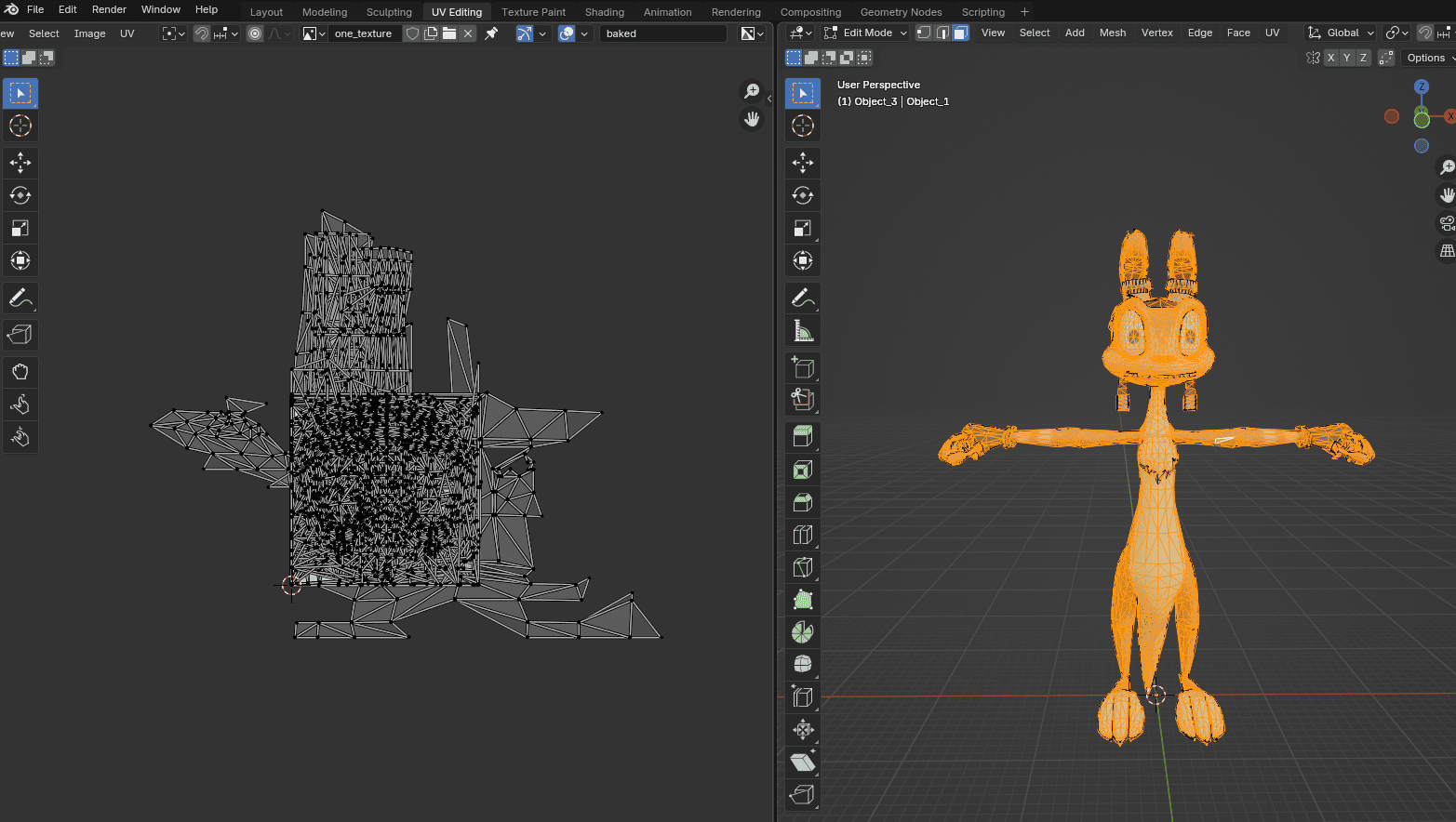1456x822 pixels.
Task: Choose the Relax tool in UV editor
Action: click(20, 404)
